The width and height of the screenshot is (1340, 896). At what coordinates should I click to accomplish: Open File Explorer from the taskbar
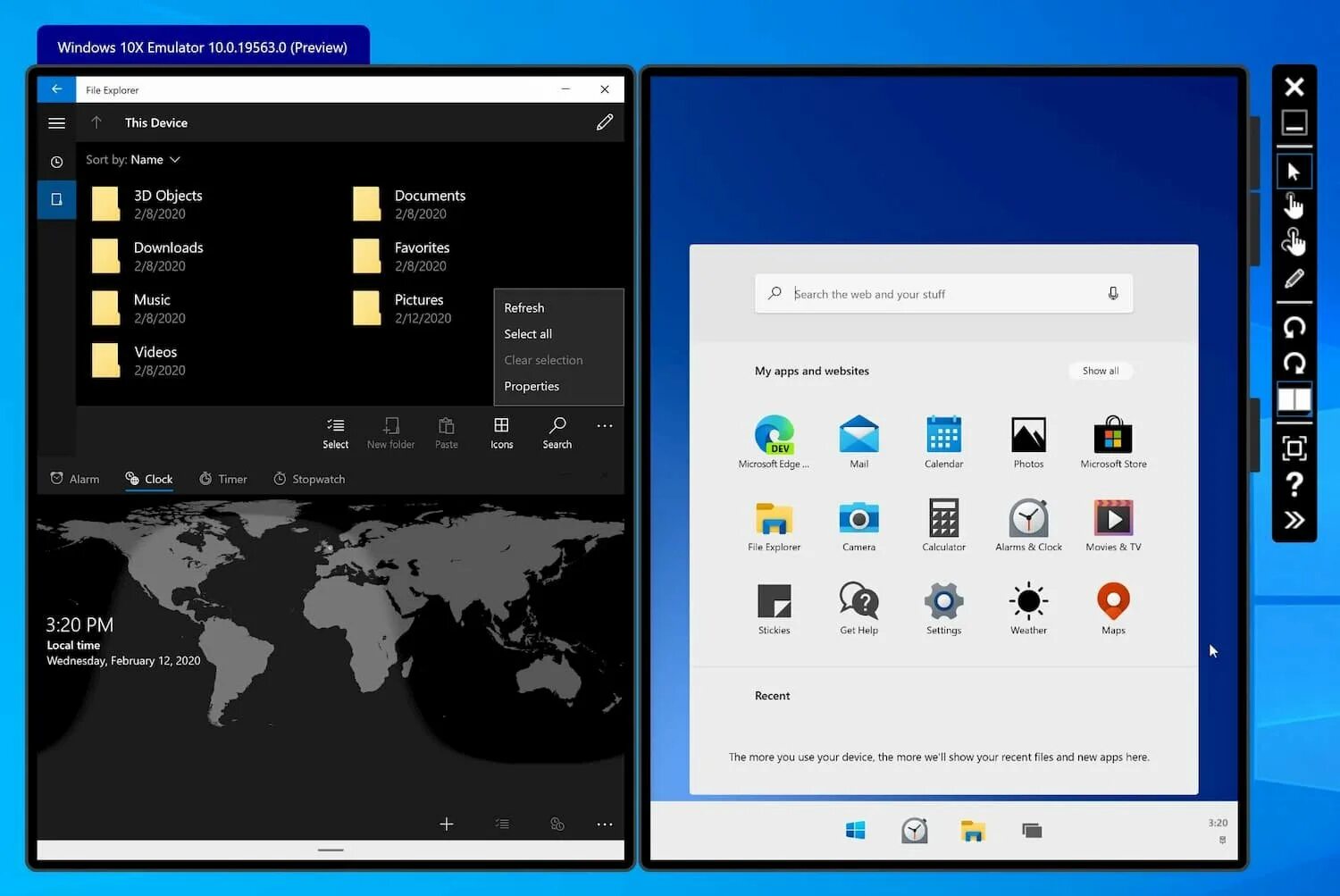click(x=973, y=831)
